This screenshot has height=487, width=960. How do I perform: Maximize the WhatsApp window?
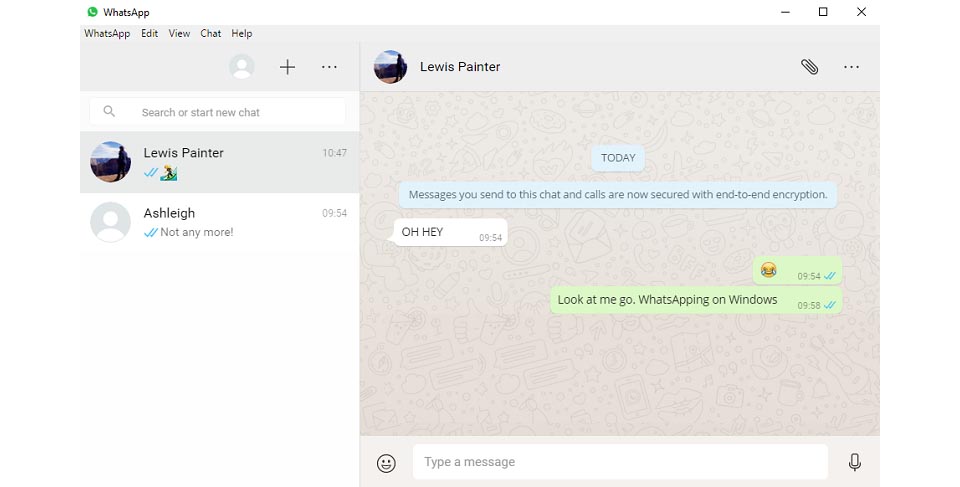pos(823,12)
